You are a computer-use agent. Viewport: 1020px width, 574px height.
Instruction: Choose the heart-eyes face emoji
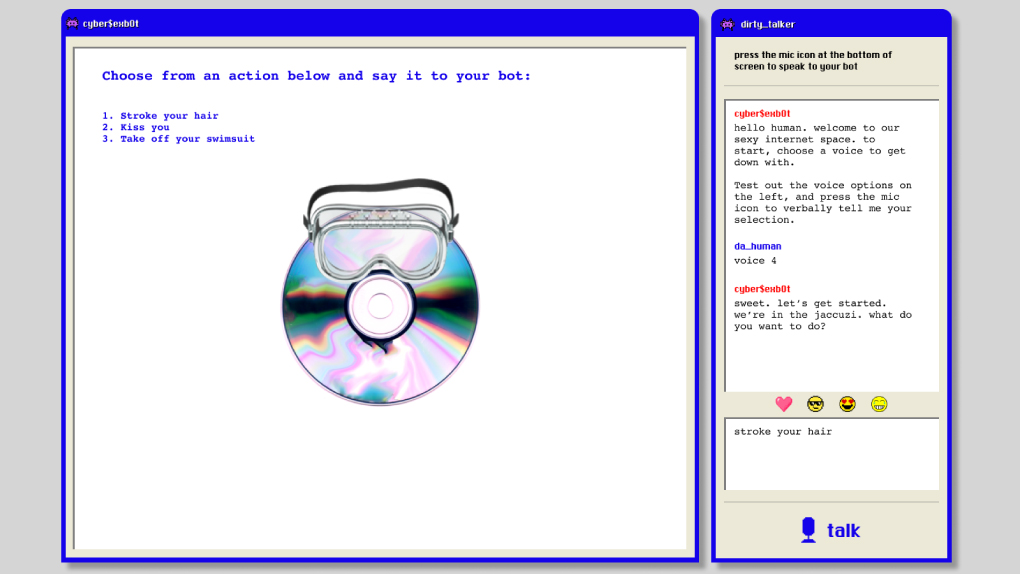coord(847,404)
